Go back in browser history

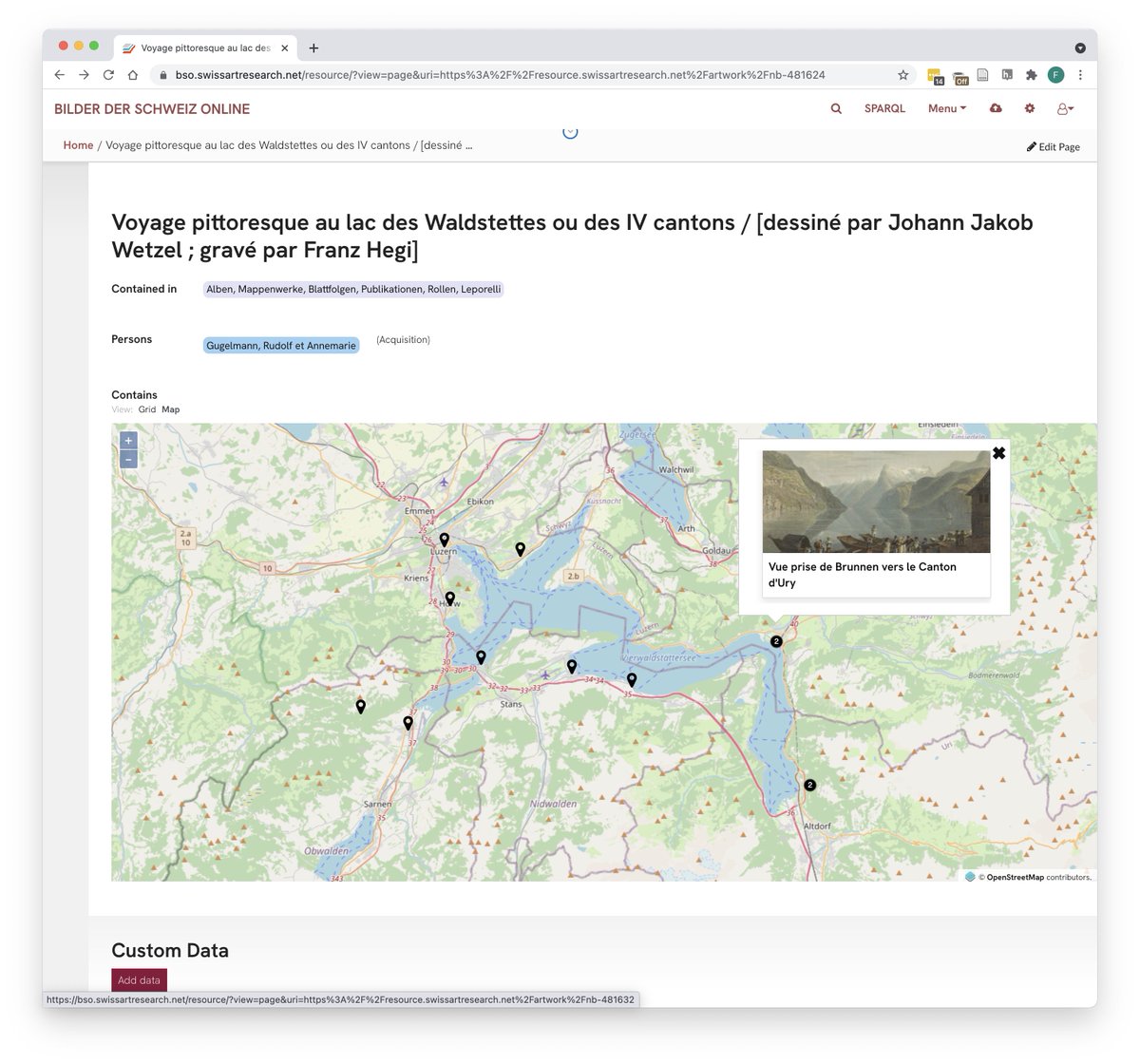coord(59,75)
